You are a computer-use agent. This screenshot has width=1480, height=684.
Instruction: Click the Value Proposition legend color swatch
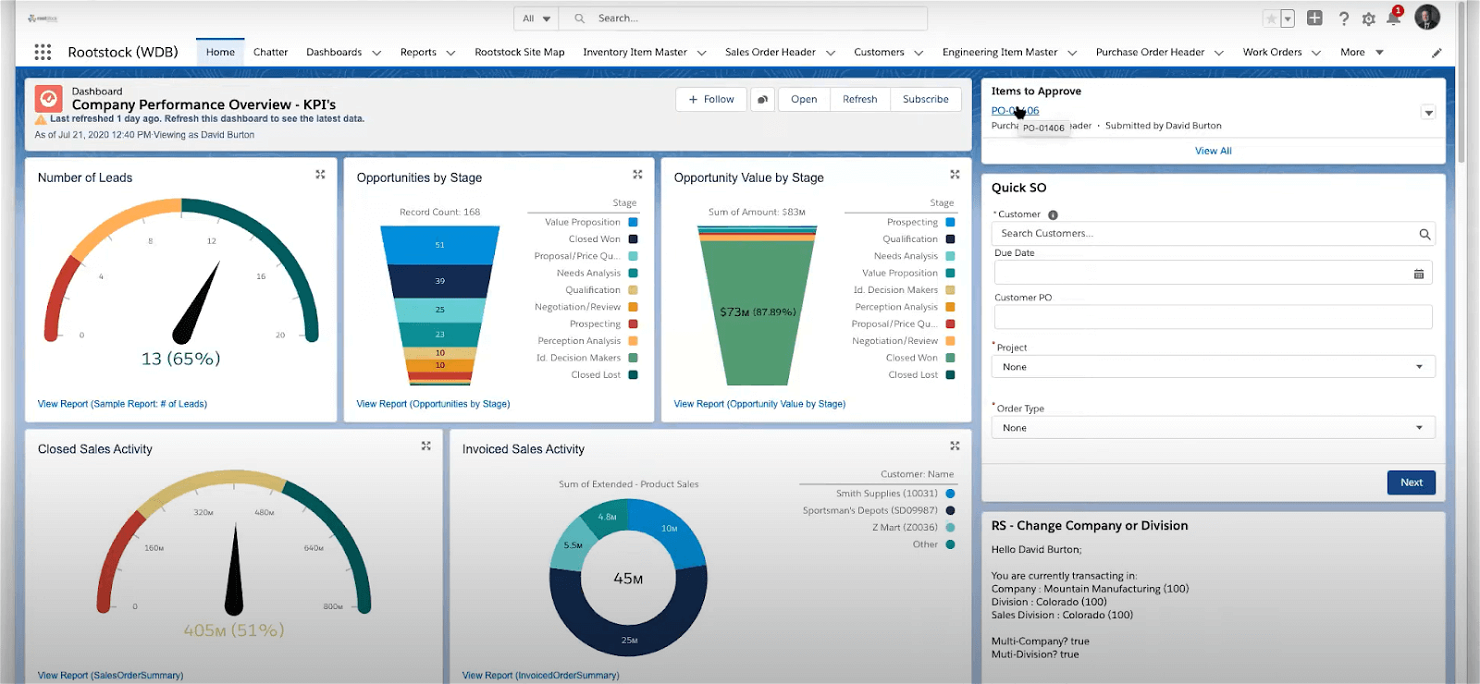633,222
